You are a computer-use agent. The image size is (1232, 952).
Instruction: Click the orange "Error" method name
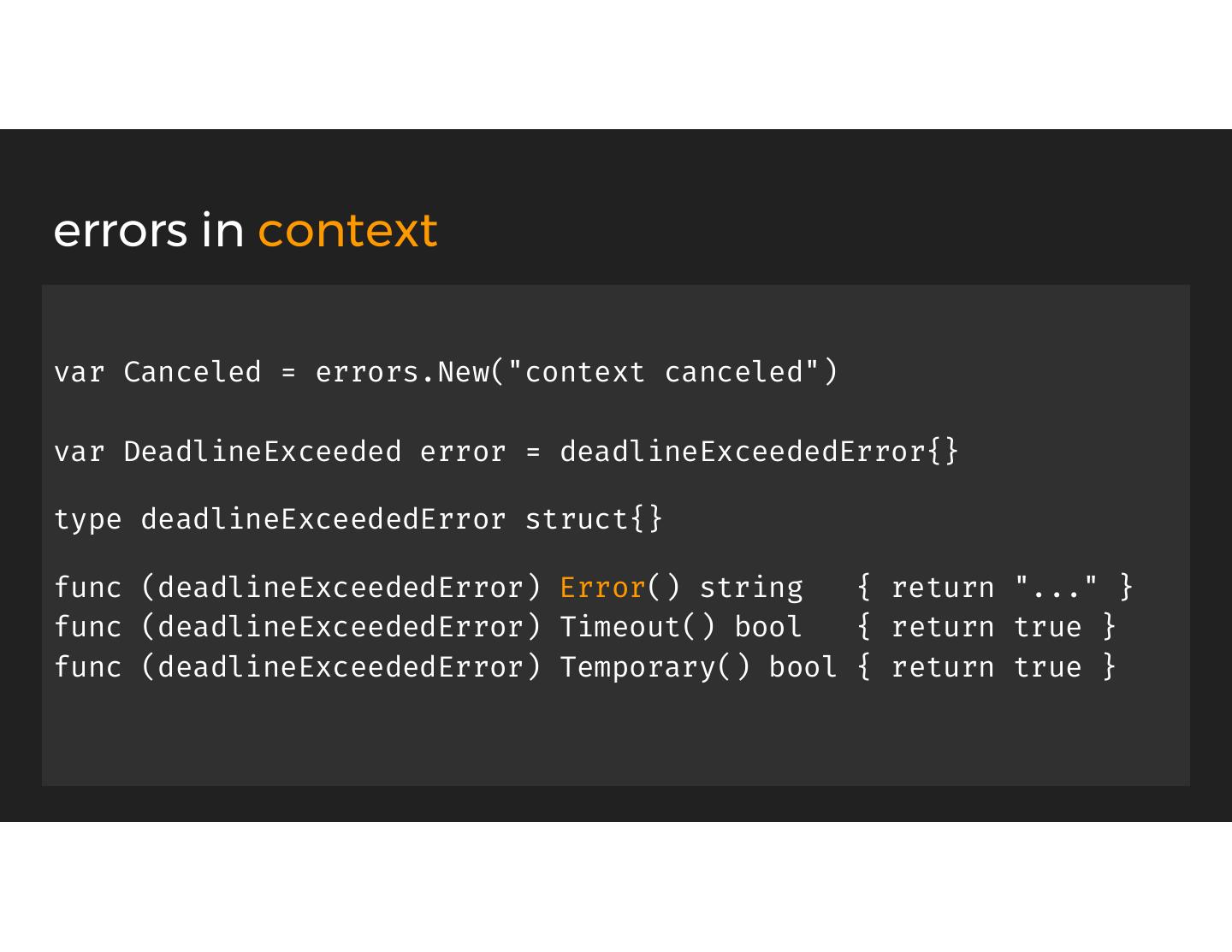tap(602, 588)
